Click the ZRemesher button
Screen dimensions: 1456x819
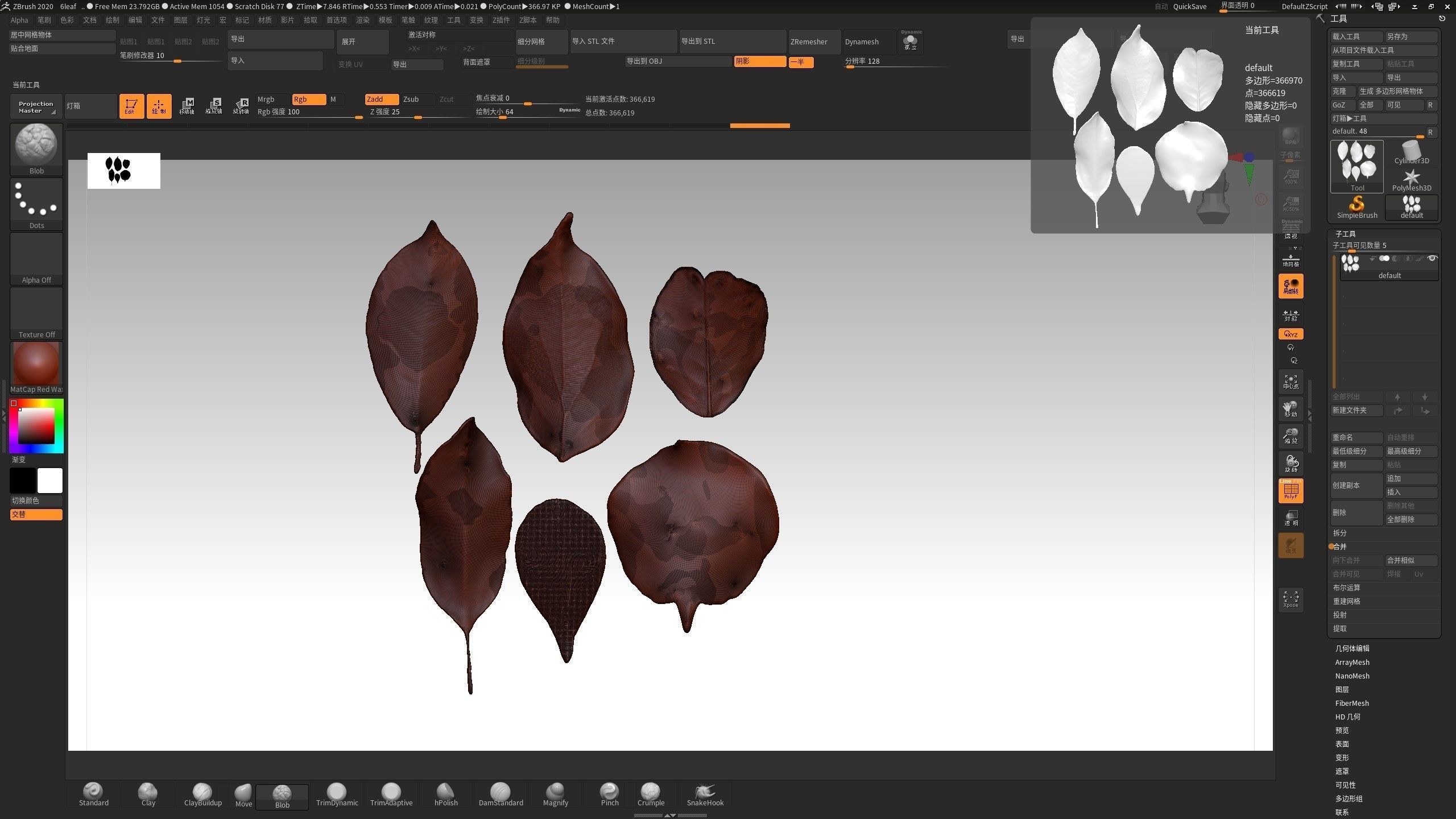click(x=814, y=42)
